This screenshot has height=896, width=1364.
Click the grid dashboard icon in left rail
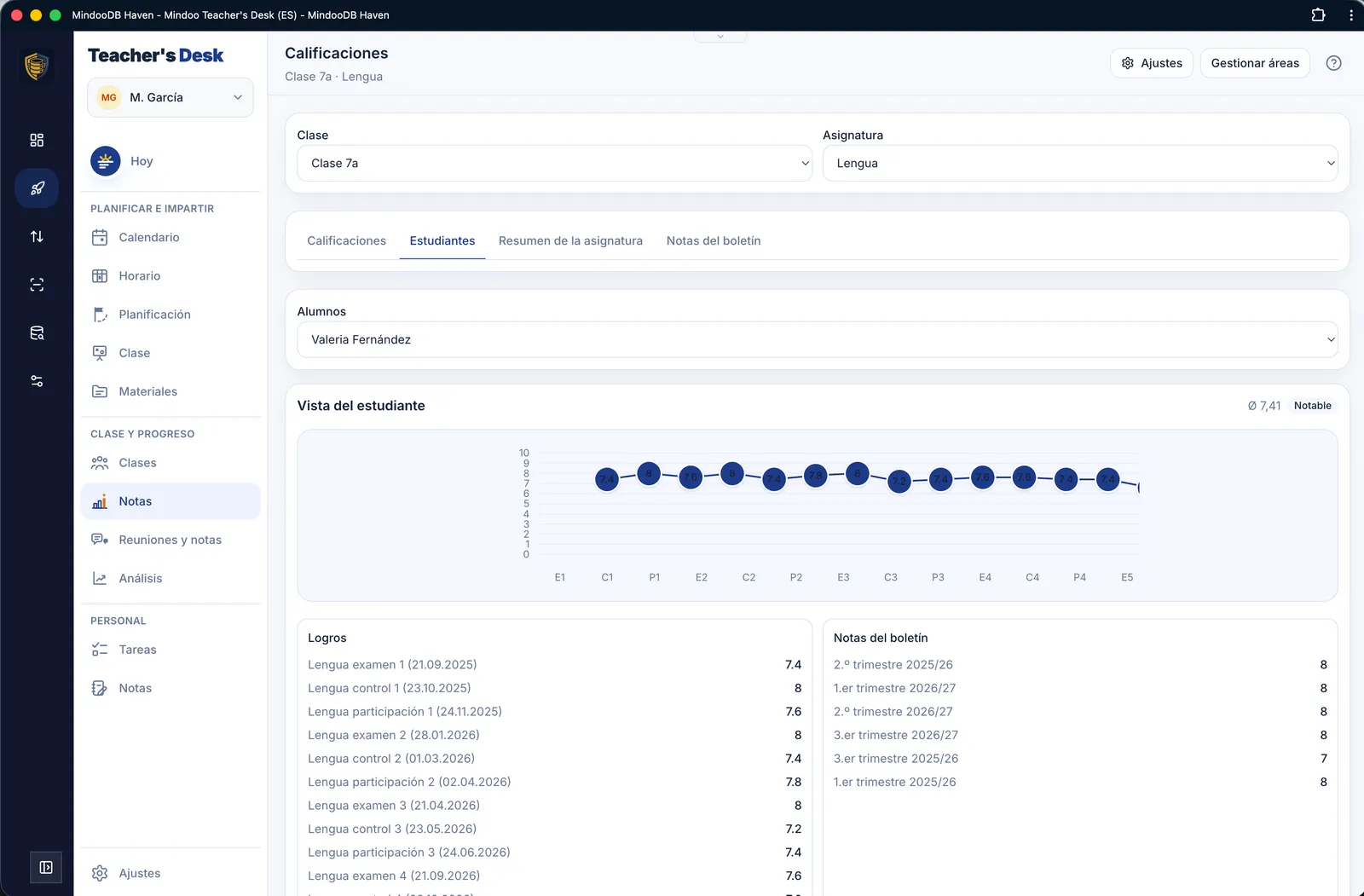coord(37,140)
